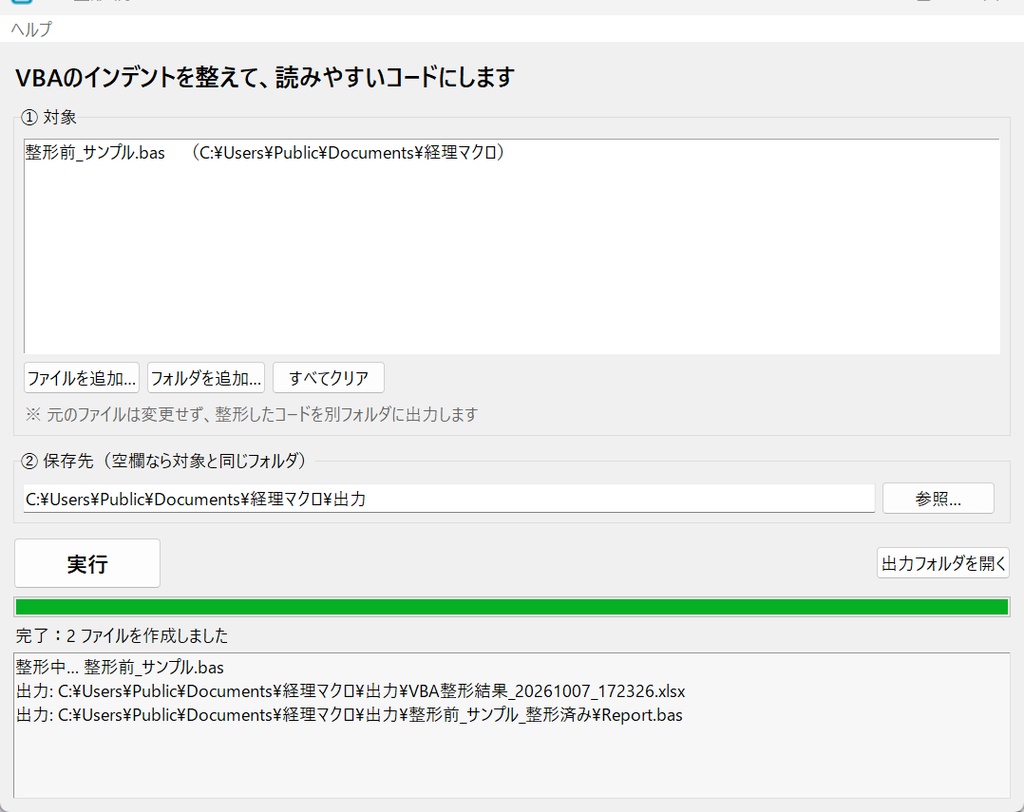Click log line ending 整形済み¥Report.bas

pyautogui.click(x=349, y=715)
